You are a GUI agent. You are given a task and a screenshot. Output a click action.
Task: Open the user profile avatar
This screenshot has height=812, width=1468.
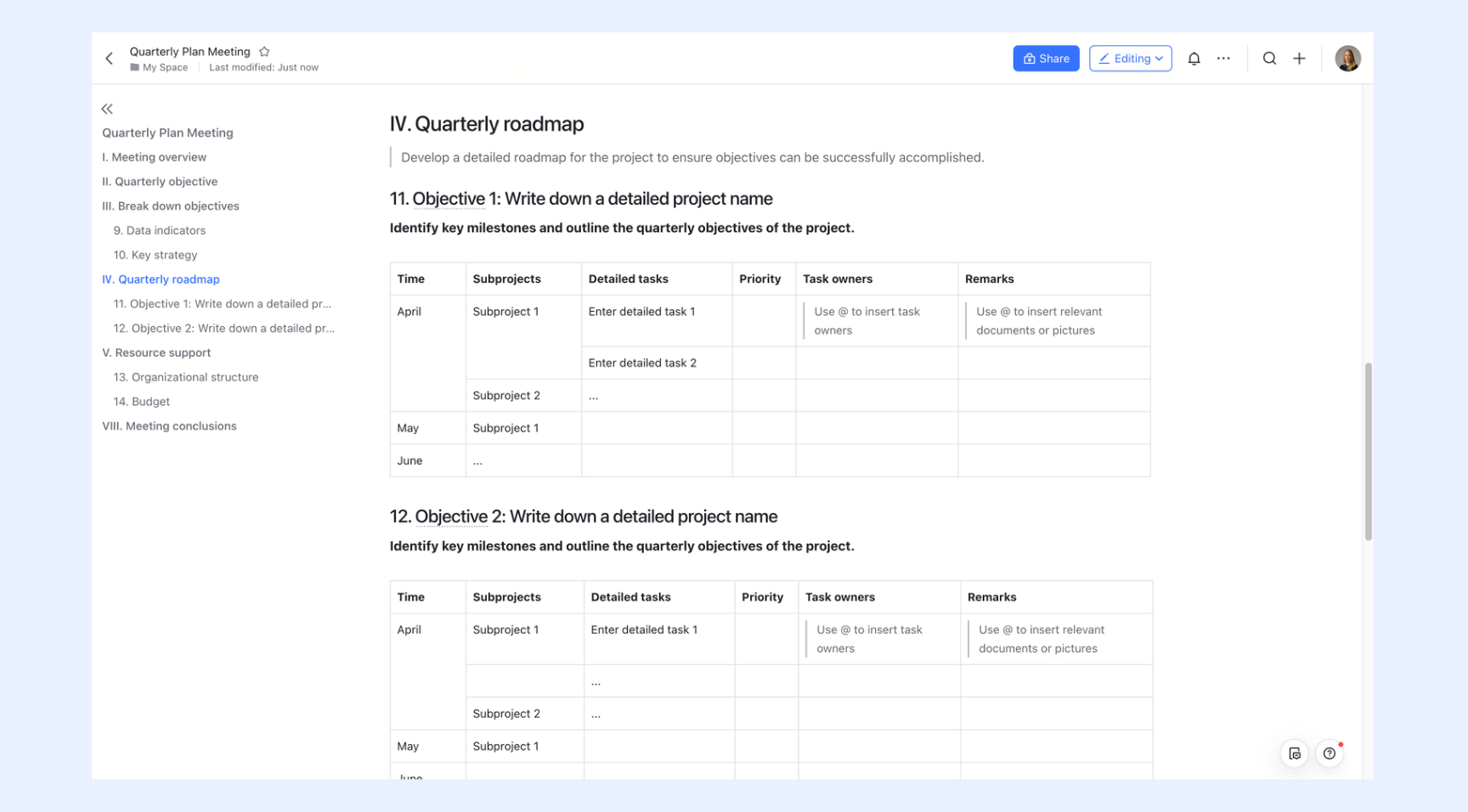tap(1347, 59)
